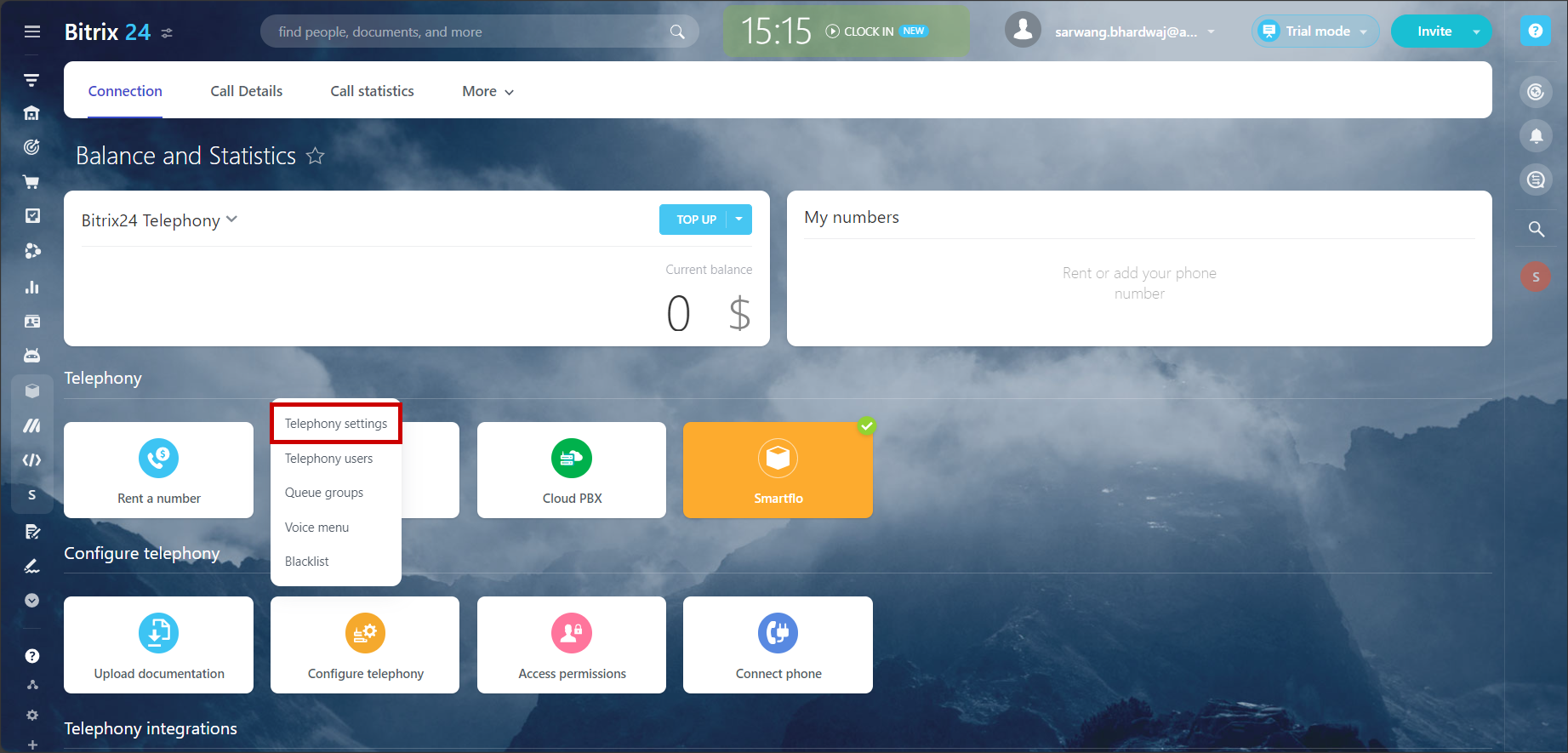This screenshot has width=1568, height=753.
Task: Open the Cloud PBX card
Action: click(572, 471)
